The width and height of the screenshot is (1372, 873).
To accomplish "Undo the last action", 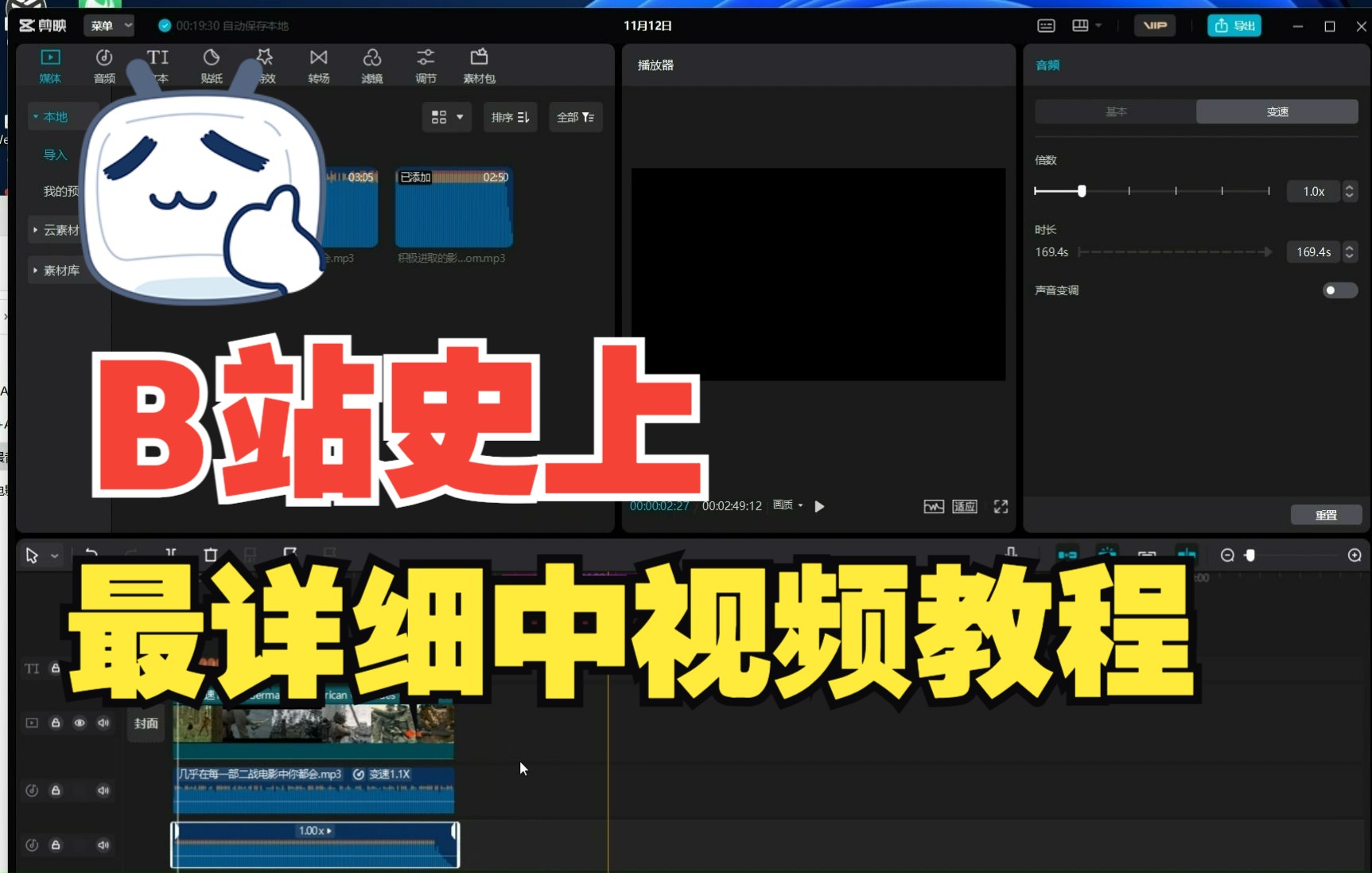I will click(x=91, y=554).
